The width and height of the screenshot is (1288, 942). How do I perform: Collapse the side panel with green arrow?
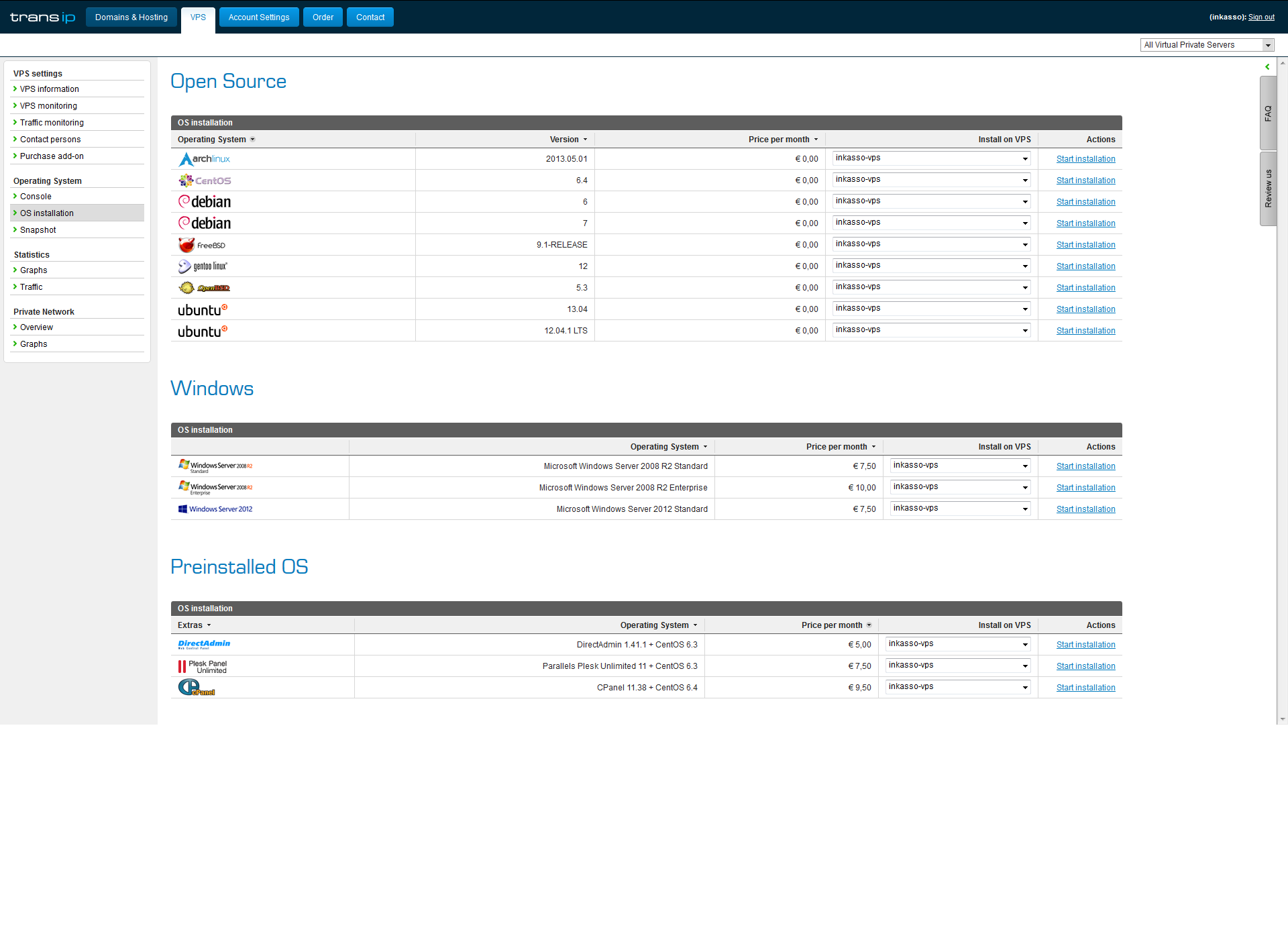coord(1267,67)
